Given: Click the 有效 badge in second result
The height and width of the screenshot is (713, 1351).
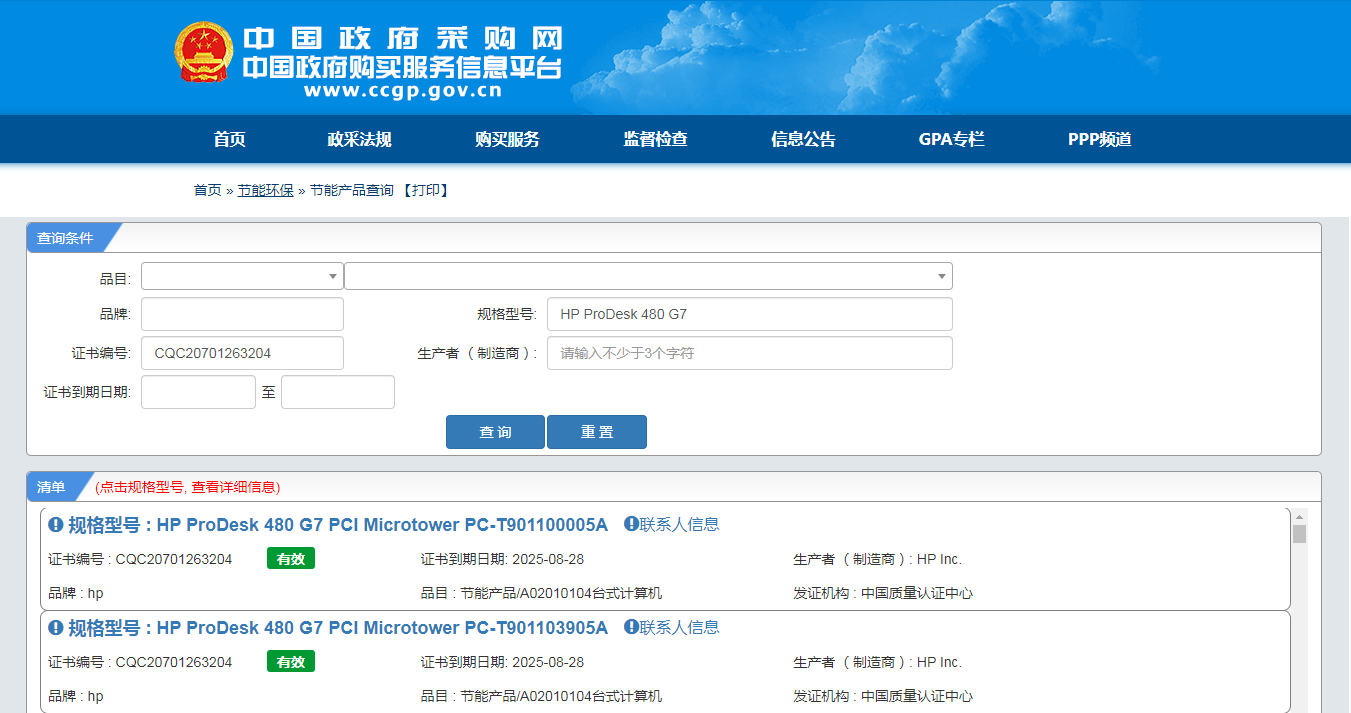Looking at the screenshot, I should pyautogui.click(x=291, y=662).
